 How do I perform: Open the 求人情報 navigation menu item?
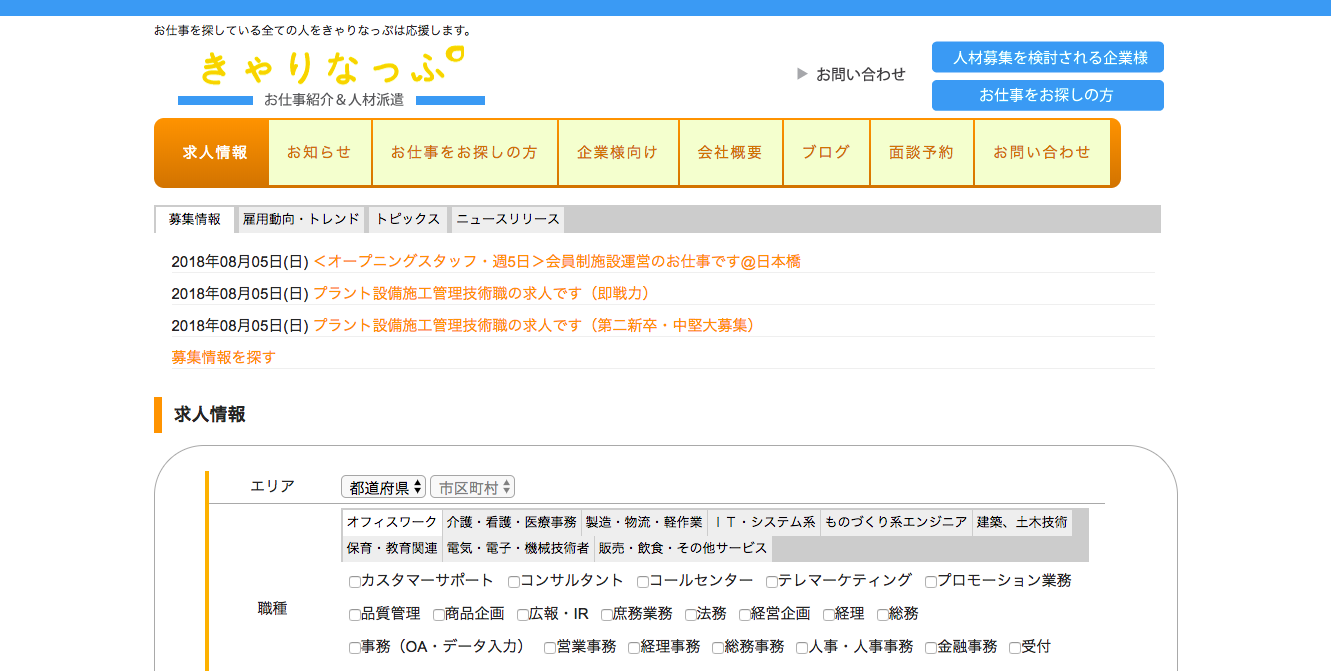pyautogui.click(x=214, y=153)
